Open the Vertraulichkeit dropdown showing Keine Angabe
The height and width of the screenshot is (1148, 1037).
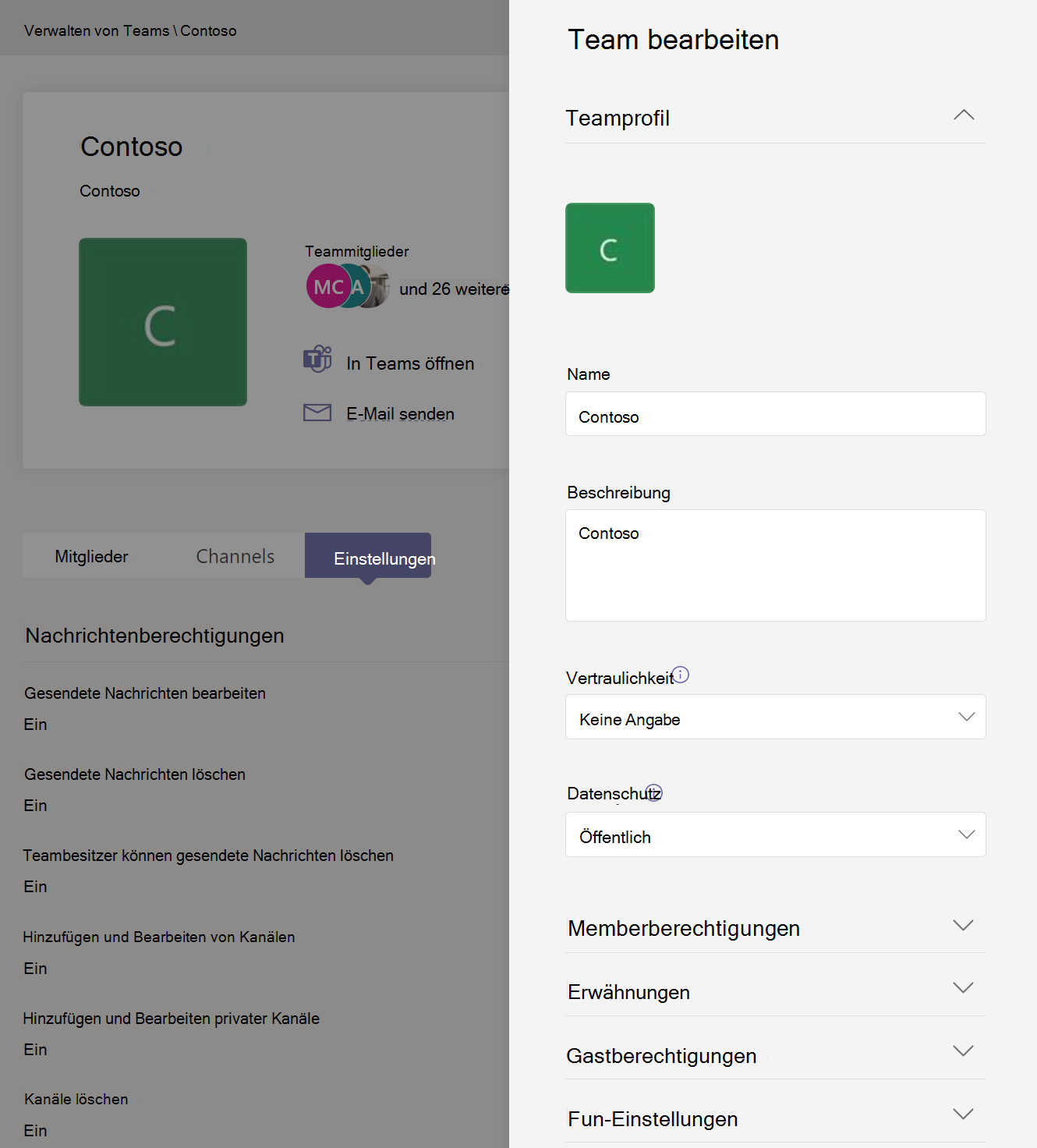coord(776,717)
